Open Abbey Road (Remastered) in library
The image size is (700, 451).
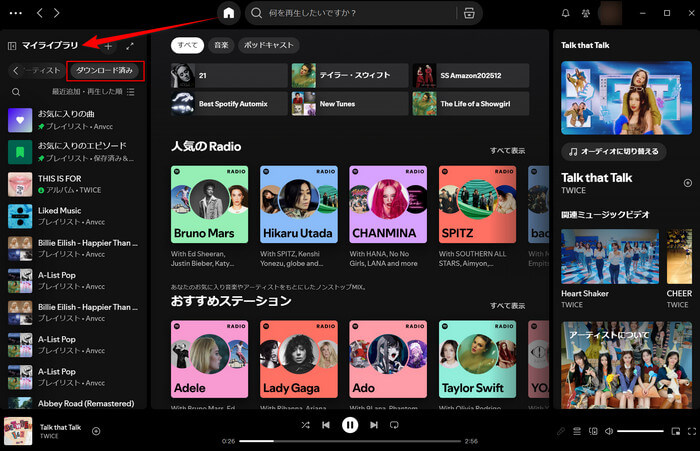(74, 403)
